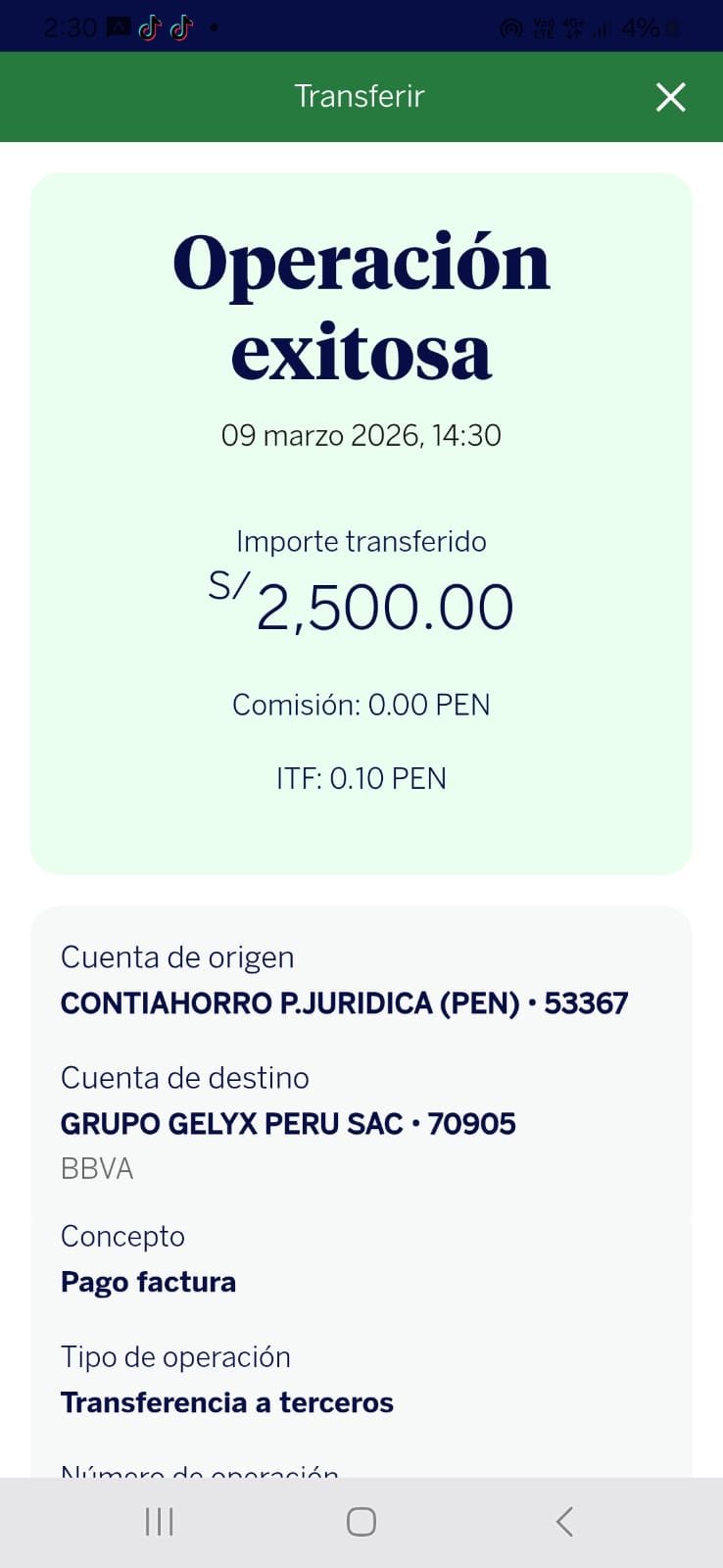Select the CONTIAHORRO P.JURIDICA origin account

[x=344, y=1003]
